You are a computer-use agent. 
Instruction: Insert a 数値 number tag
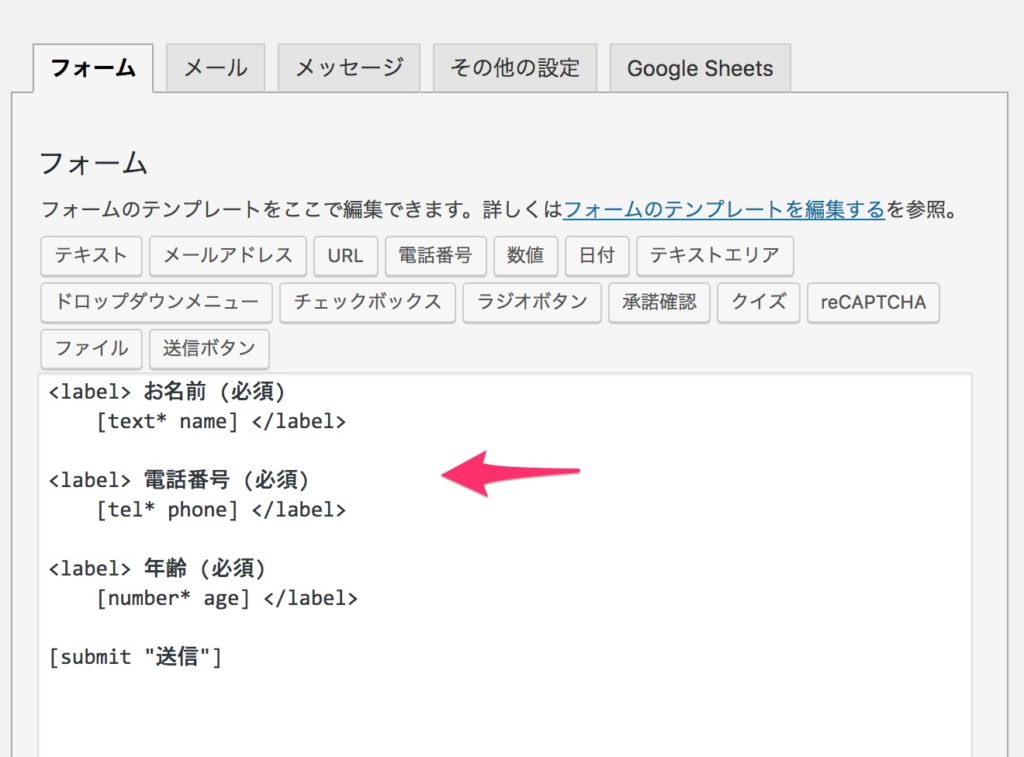coord(525,255)
